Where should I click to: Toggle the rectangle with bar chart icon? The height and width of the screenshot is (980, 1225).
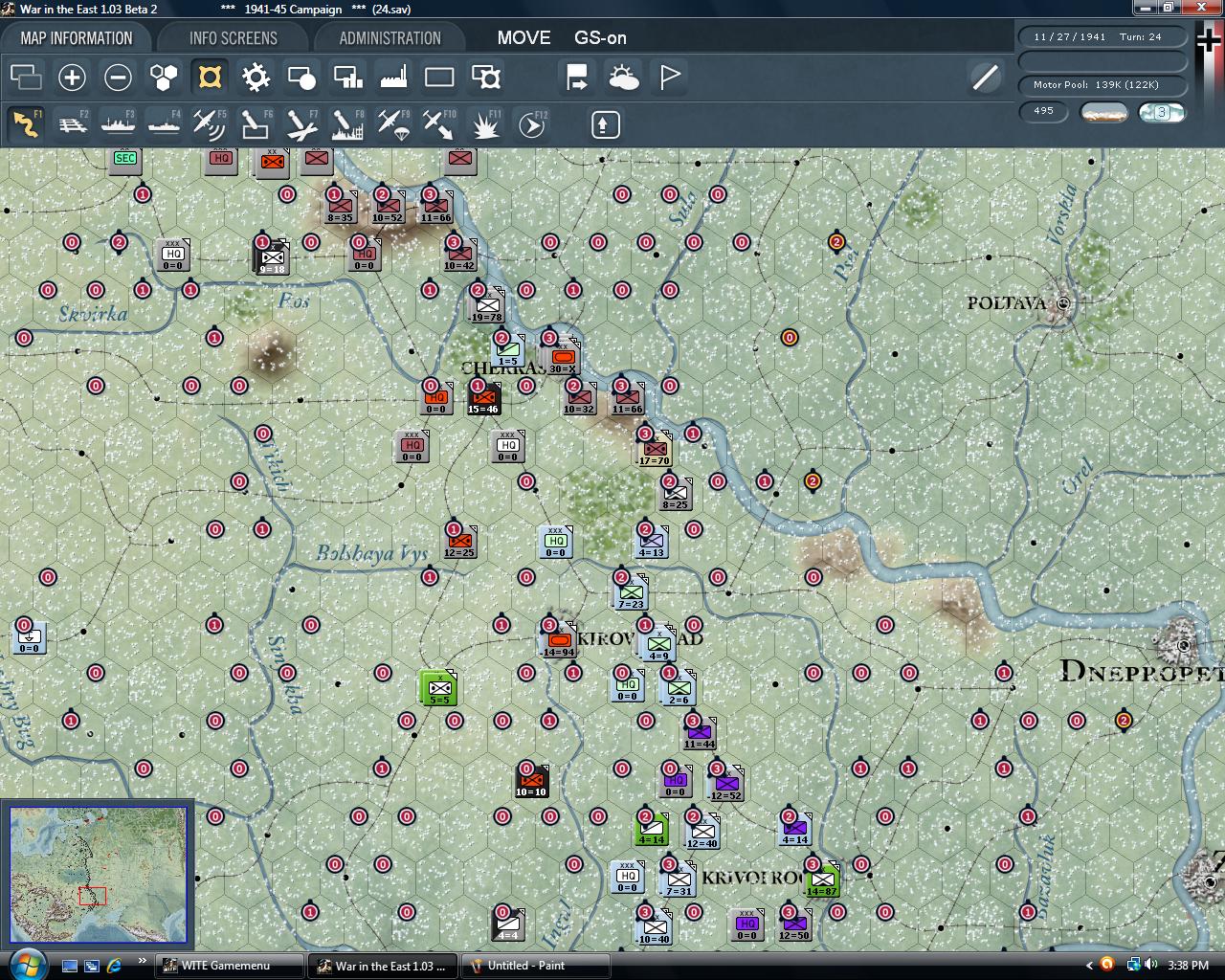click(347, 77)
